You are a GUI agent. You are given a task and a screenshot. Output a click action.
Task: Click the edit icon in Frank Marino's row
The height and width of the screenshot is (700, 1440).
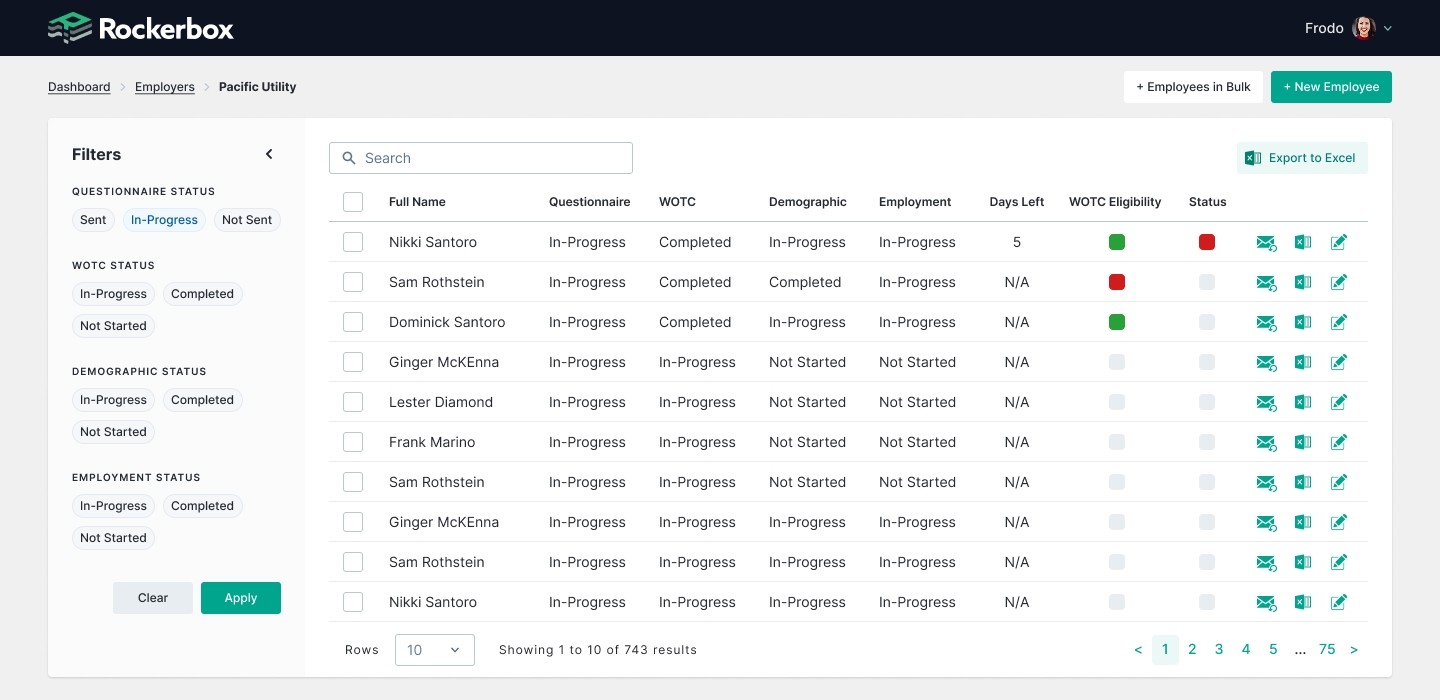click(1339, 442)
